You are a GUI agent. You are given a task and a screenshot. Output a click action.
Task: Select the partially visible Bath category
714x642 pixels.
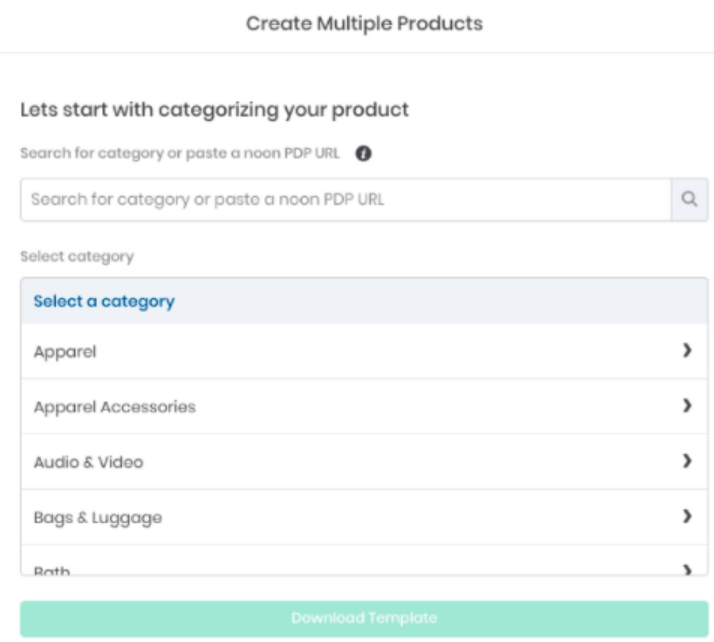(53, 568)
